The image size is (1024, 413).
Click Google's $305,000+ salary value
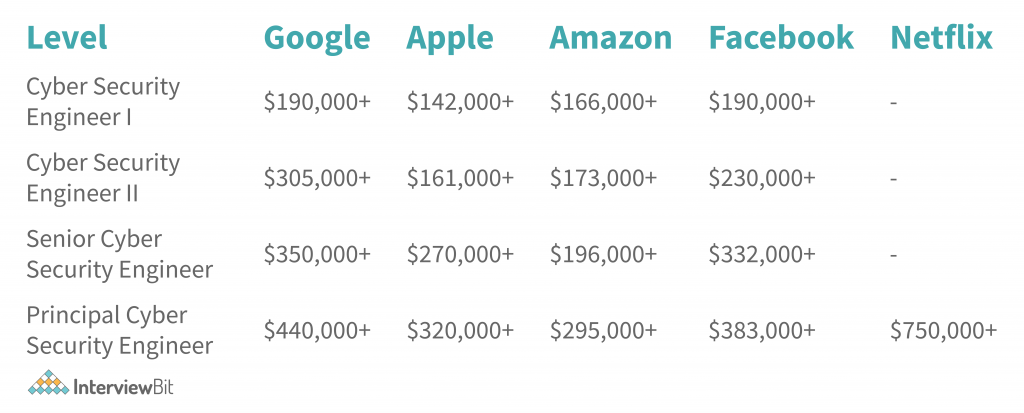[x=317, y=178]
